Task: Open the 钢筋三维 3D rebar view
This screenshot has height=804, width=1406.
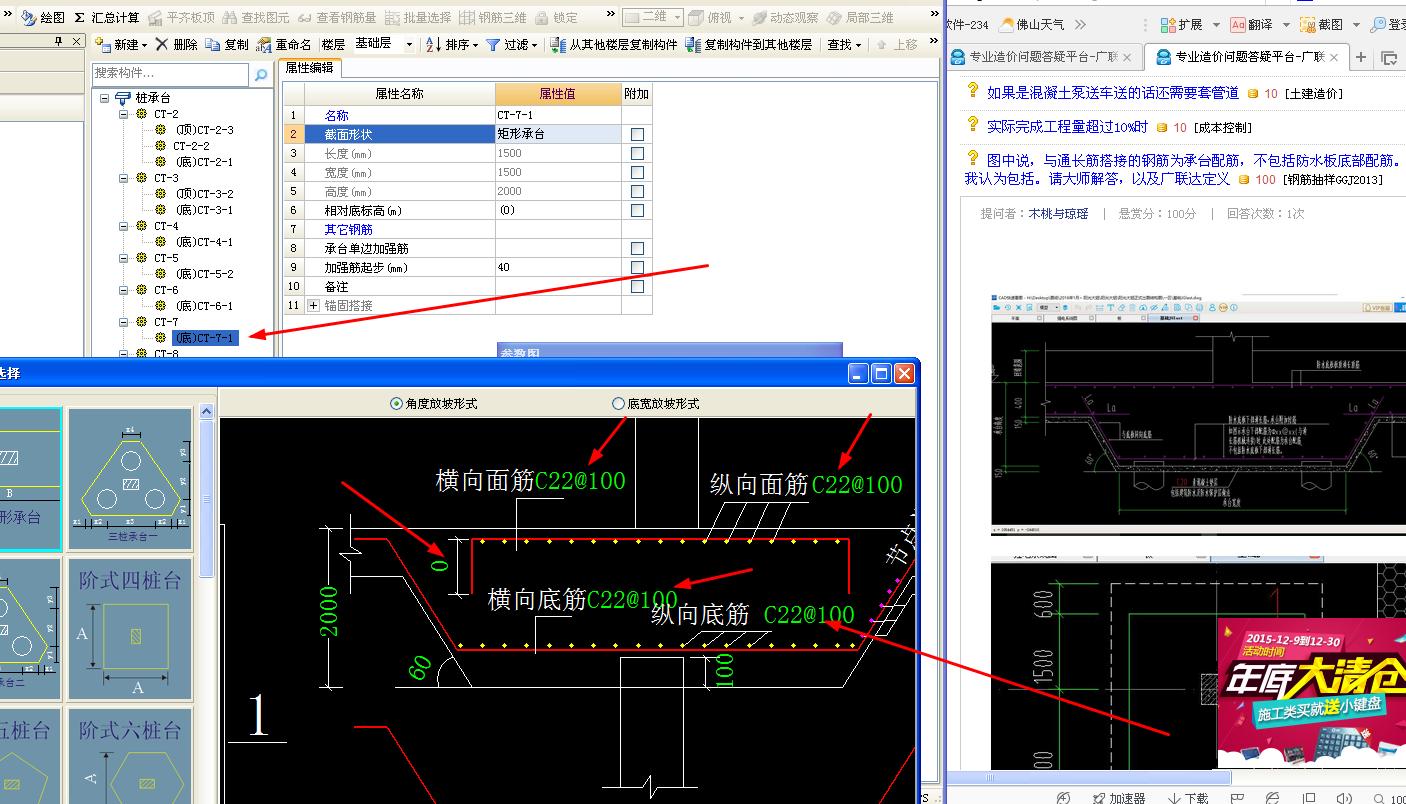Action: point(493,17)
